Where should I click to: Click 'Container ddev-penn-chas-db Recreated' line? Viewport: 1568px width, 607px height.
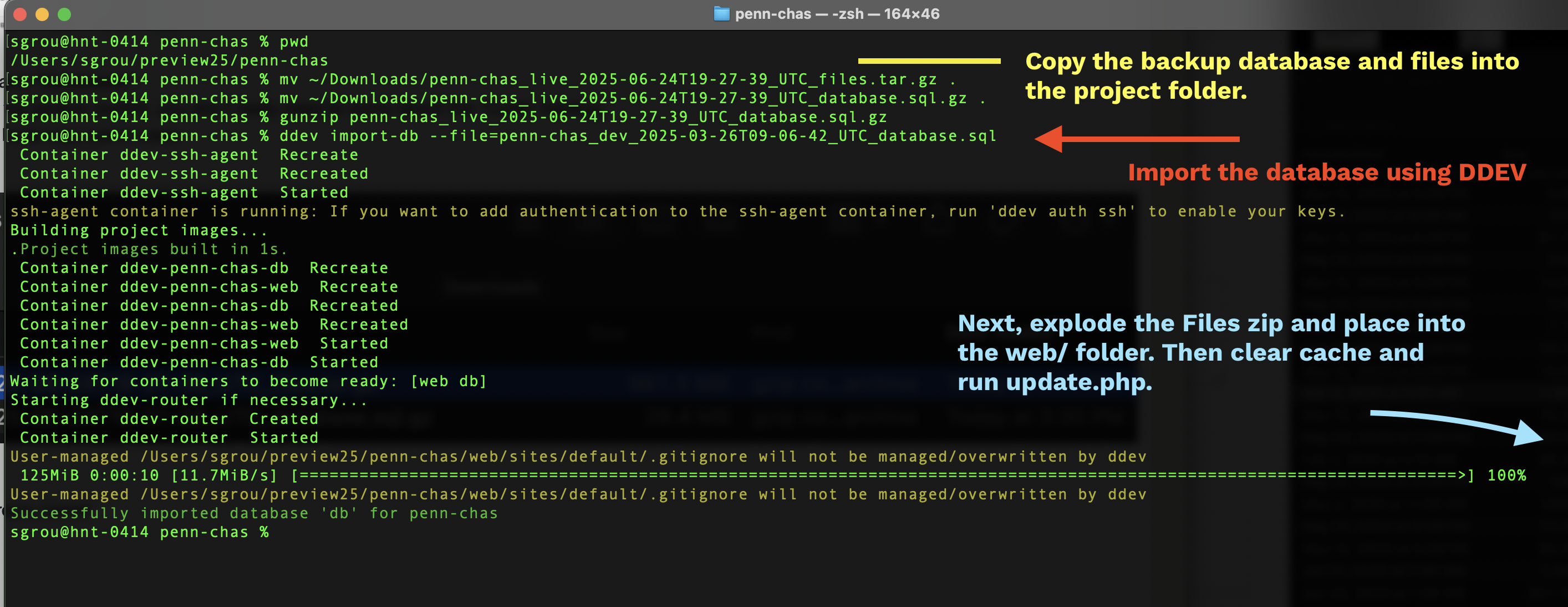click(x=210, y=306)
